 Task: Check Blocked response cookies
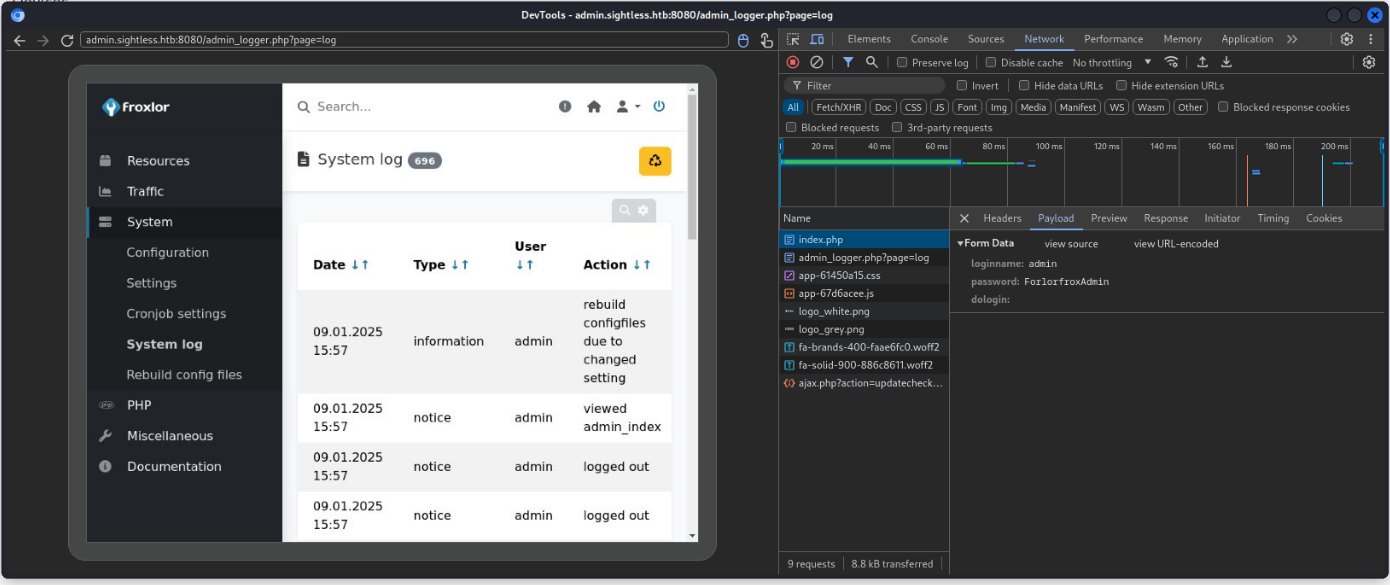1223,107
